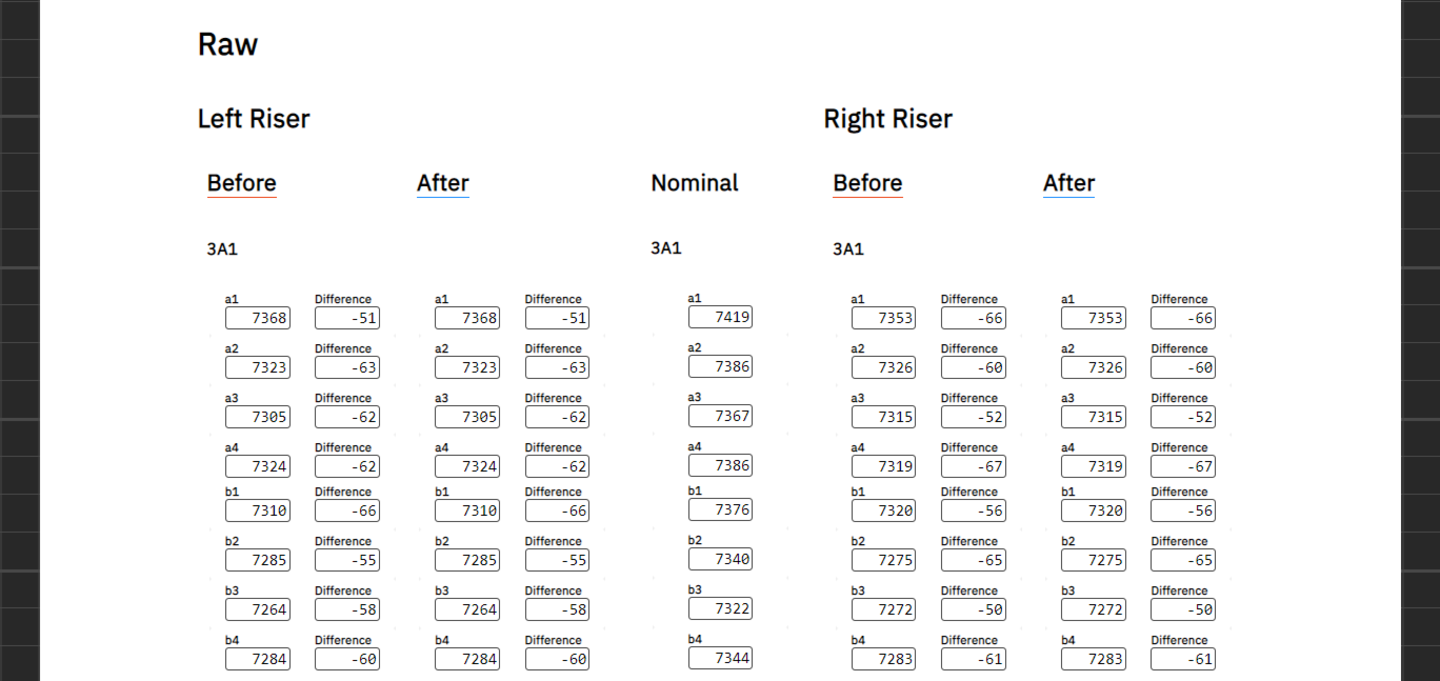Switch to the Before tab under Left Riser
This screenshot has height=681, width=1440.
click(x=241, y=183)
